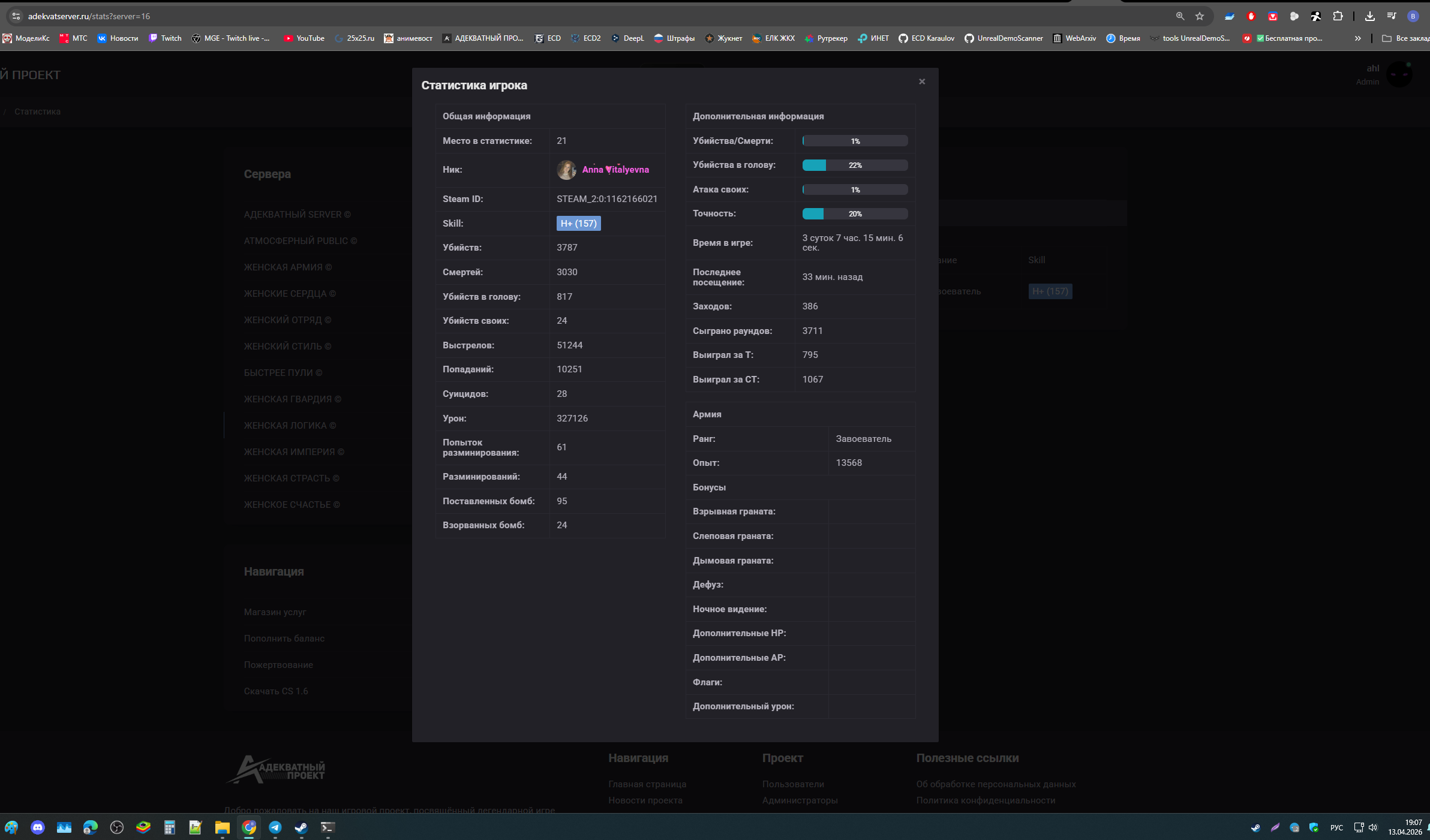This screenshot has height=840, width=1430.
Task: Close the player statistics modal
Action: click(x=922, y=82)
